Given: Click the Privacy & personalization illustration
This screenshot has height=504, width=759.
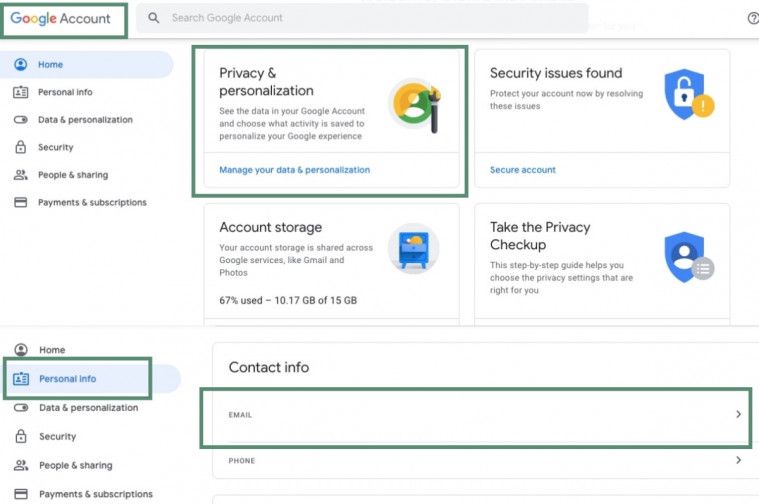Looking at the screenshot, I should click(414, 105).
